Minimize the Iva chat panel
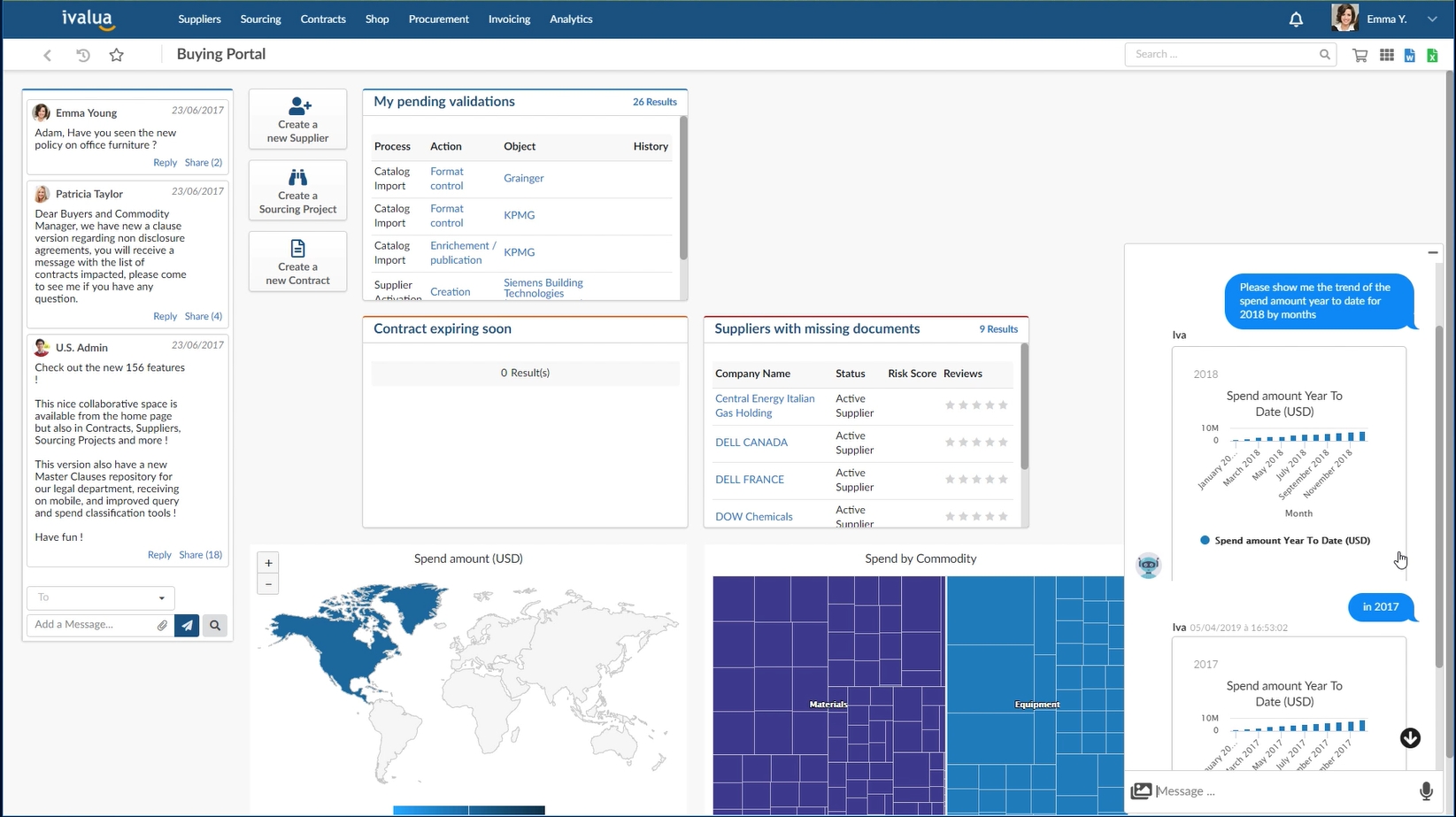This screenshot has height=817, width=1456. click(x=1433, y=253)
